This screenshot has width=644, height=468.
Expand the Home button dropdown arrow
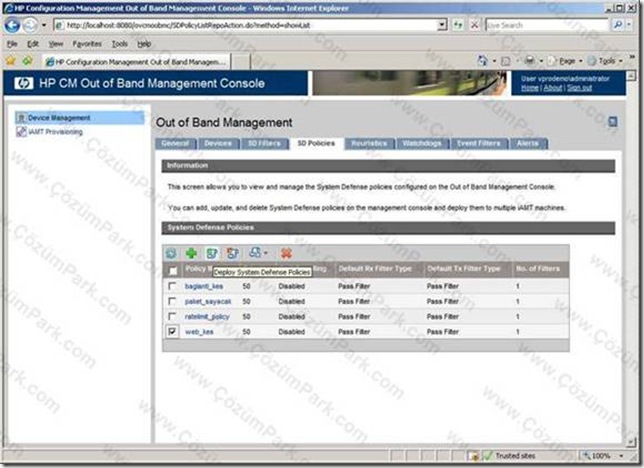(494, 61)
